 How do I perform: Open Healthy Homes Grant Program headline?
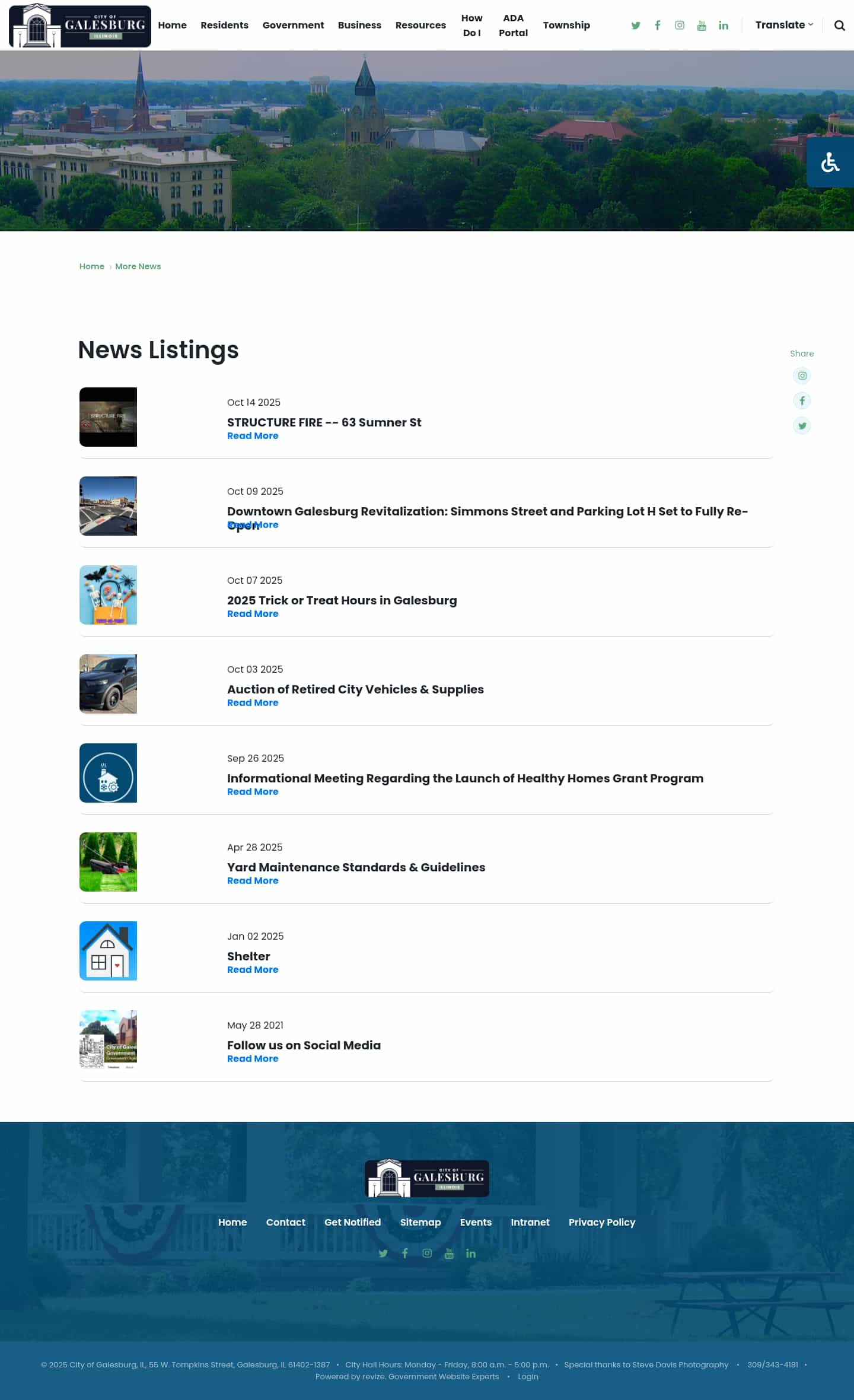[466, 778]
